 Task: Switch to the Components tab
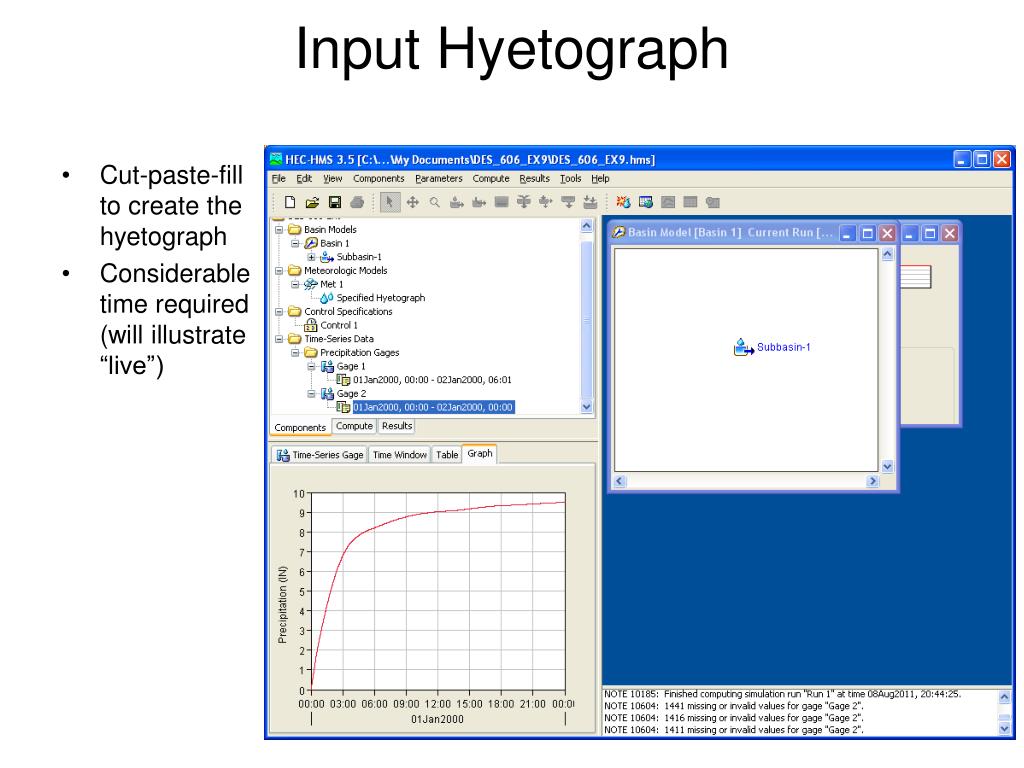coord(300,427)
